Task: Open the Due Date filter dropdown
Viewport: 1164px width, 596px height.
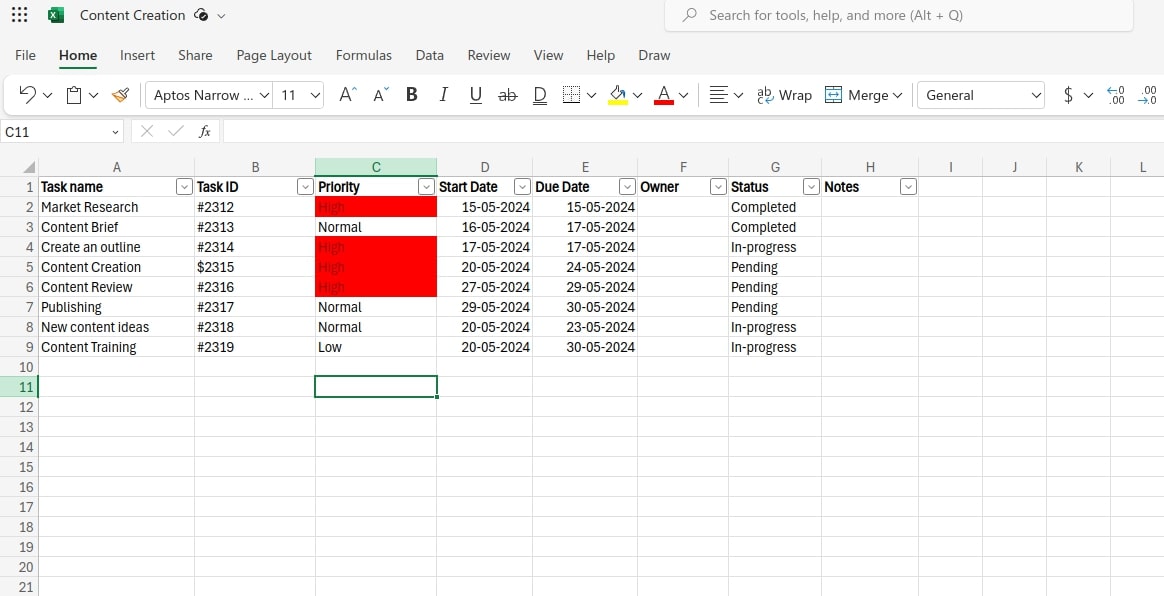Action: pyautogui.click(x=627, y=187)
